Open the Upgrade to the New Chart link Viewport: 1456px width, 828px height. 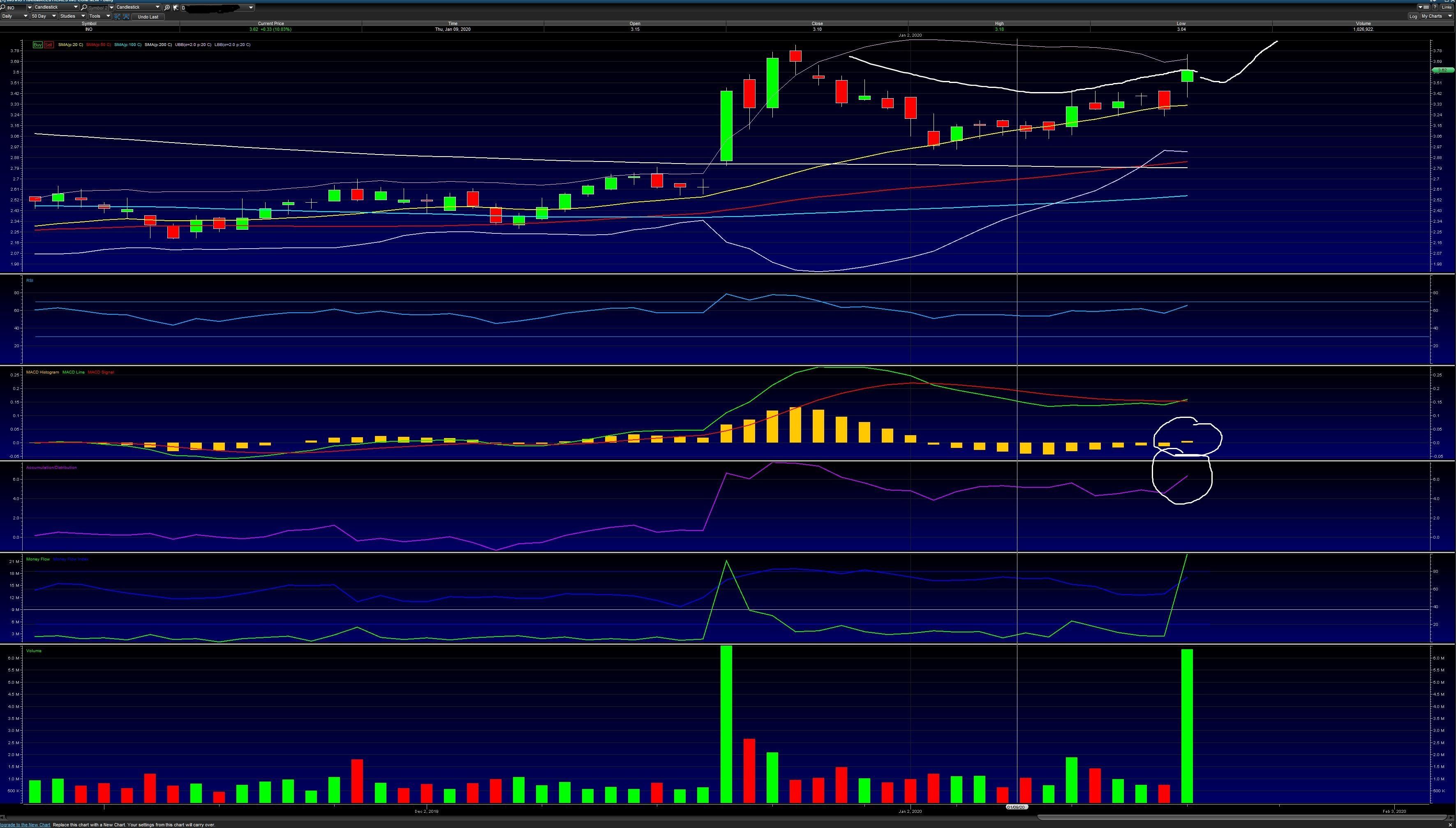tap(25, 824)
